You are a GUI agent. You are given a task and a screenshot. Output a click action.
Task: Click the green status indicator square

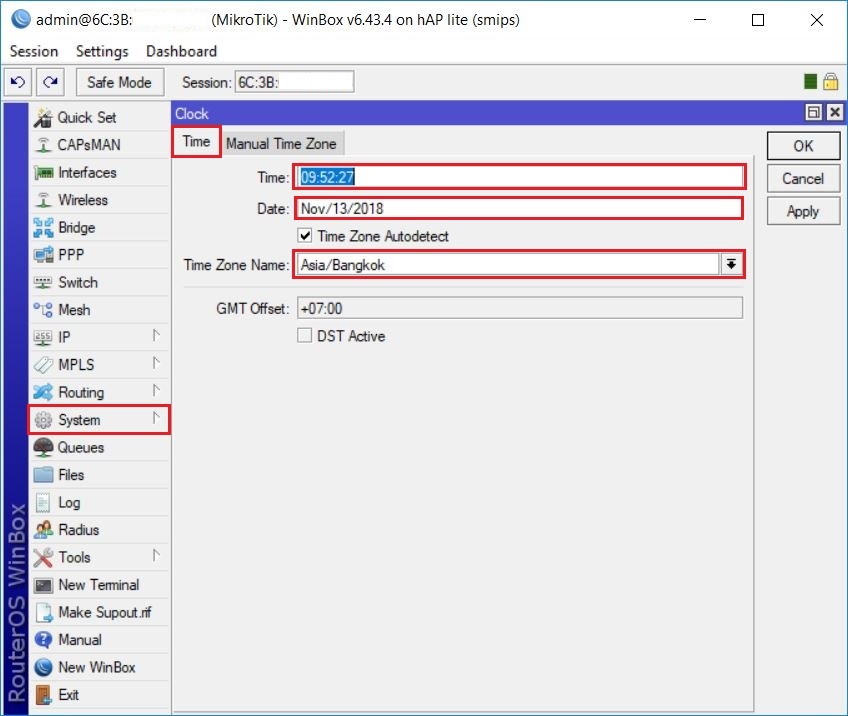coord(810,82)
